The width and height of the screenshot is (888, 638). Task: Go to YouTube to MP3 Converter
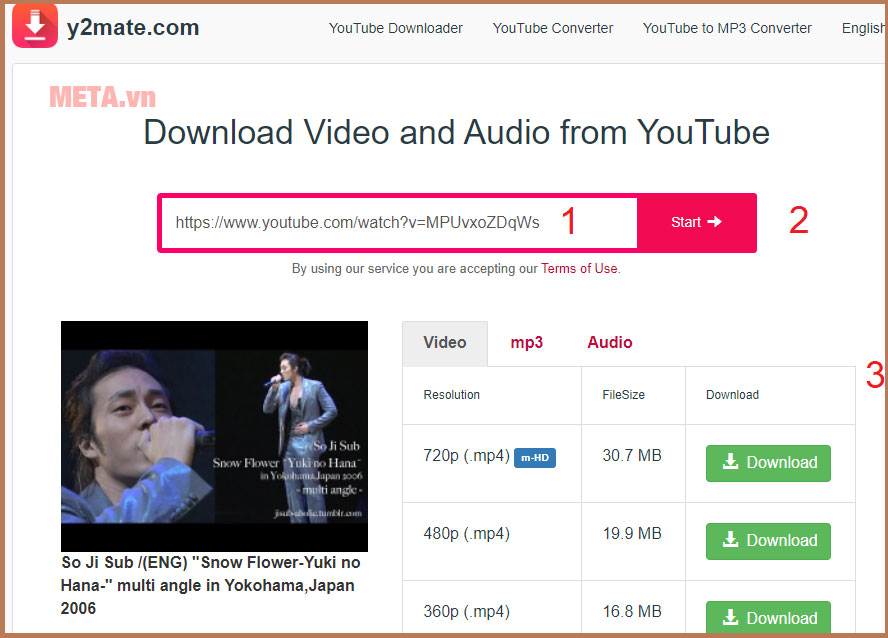point(727,28)
